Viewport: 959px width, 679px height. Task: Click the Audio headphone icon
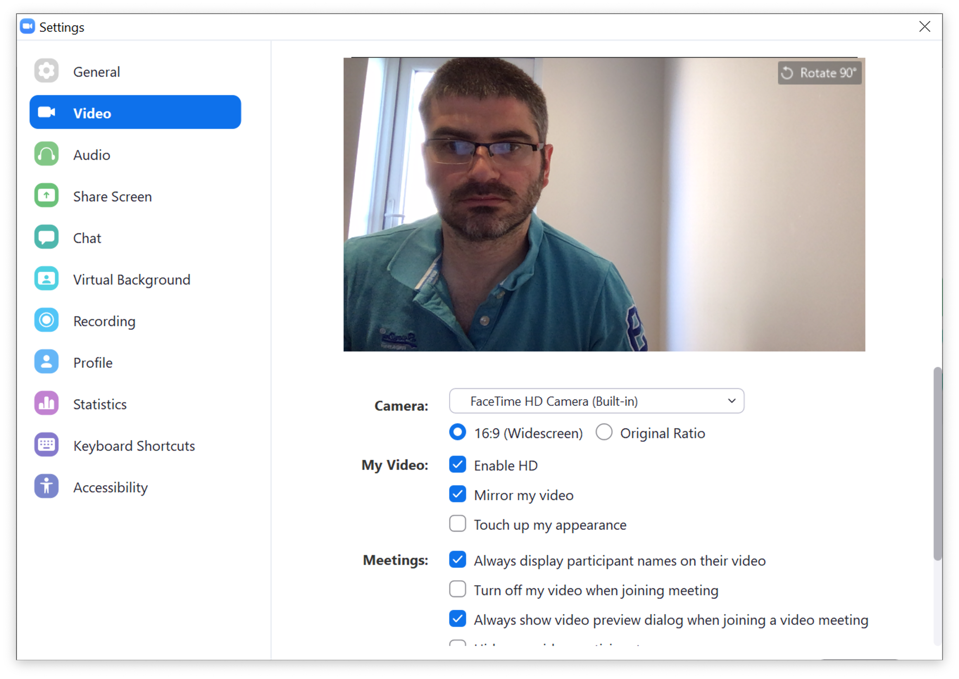[x=46, y=154]
